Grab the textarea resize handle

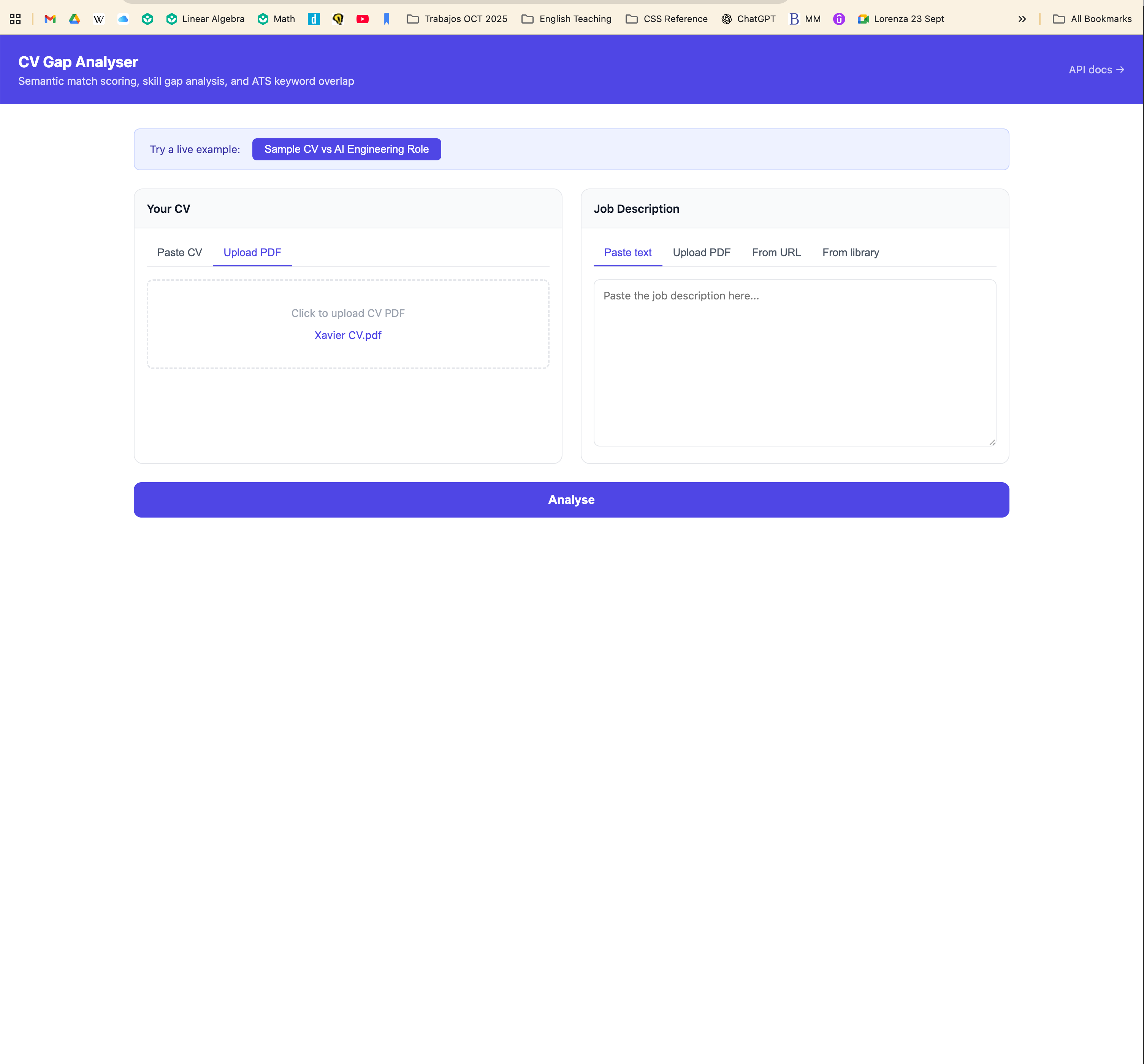click(992, 442)
